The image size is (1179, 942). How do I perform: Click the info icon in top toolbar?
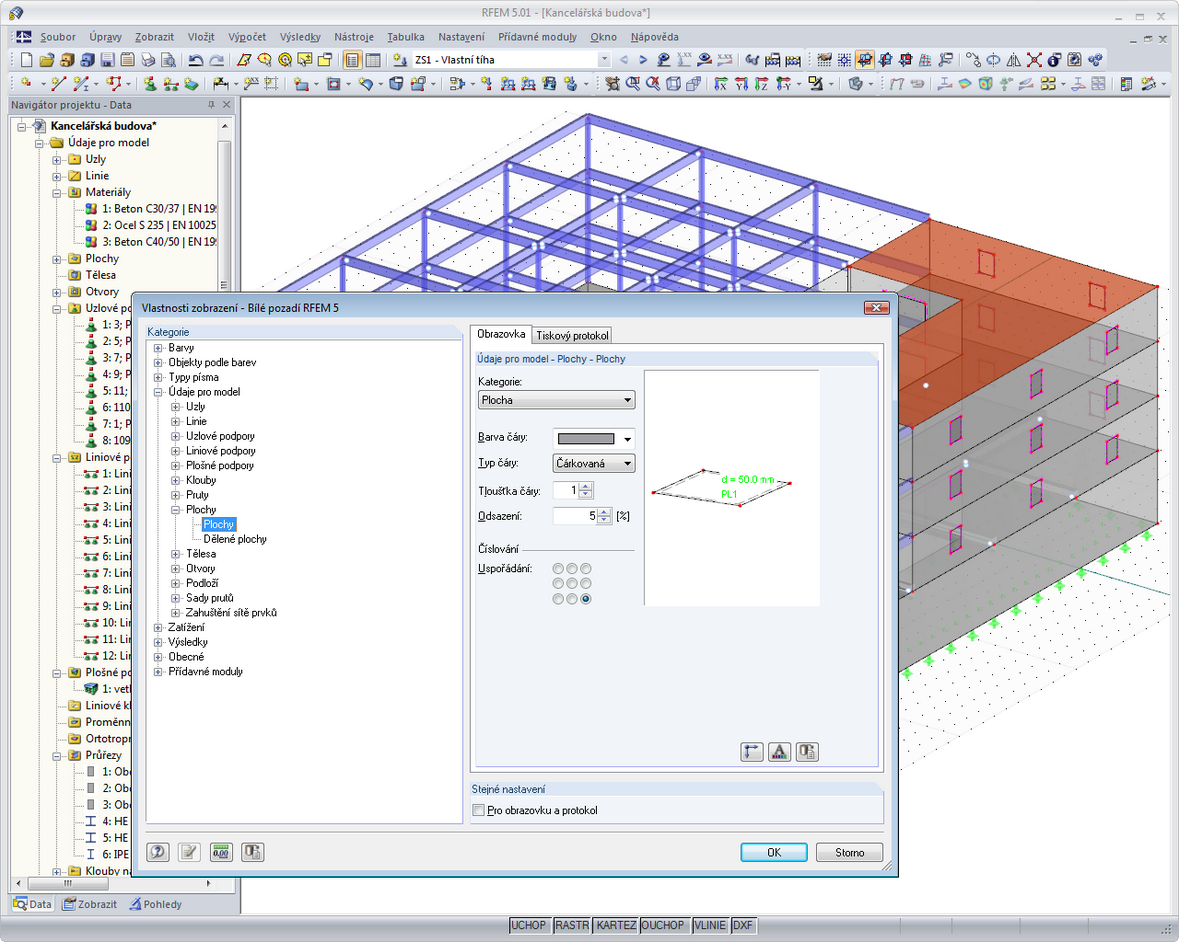click(1053, 60)
